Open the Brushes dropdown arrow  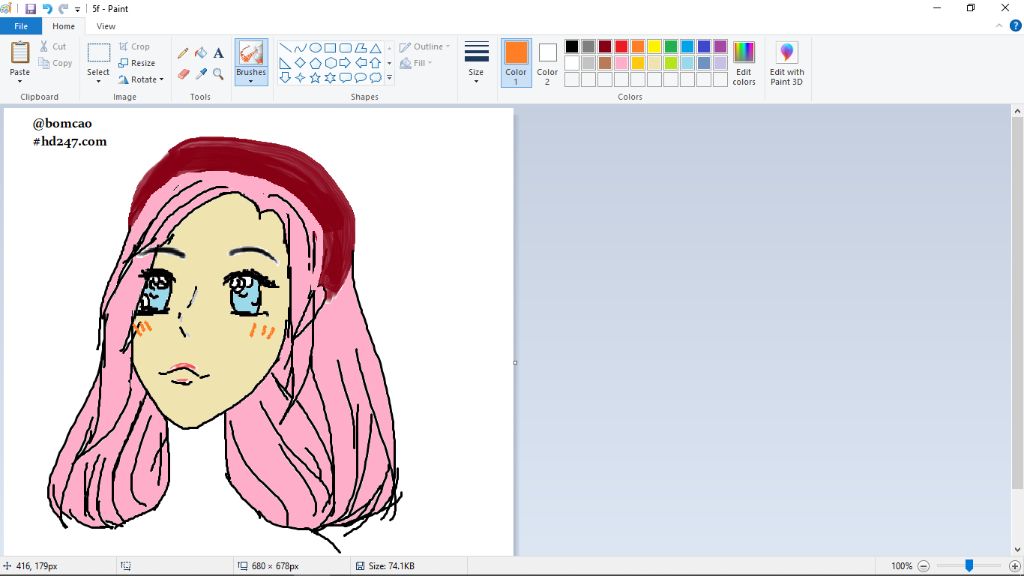[x=251, y=81]
